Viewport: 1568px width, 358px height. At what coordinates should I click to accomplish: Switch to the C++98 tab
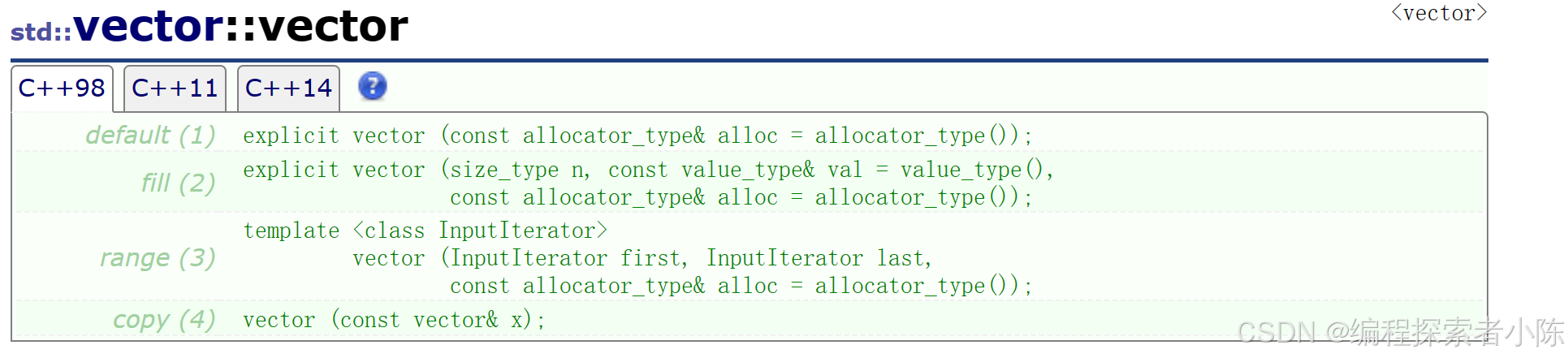point(62,88)
